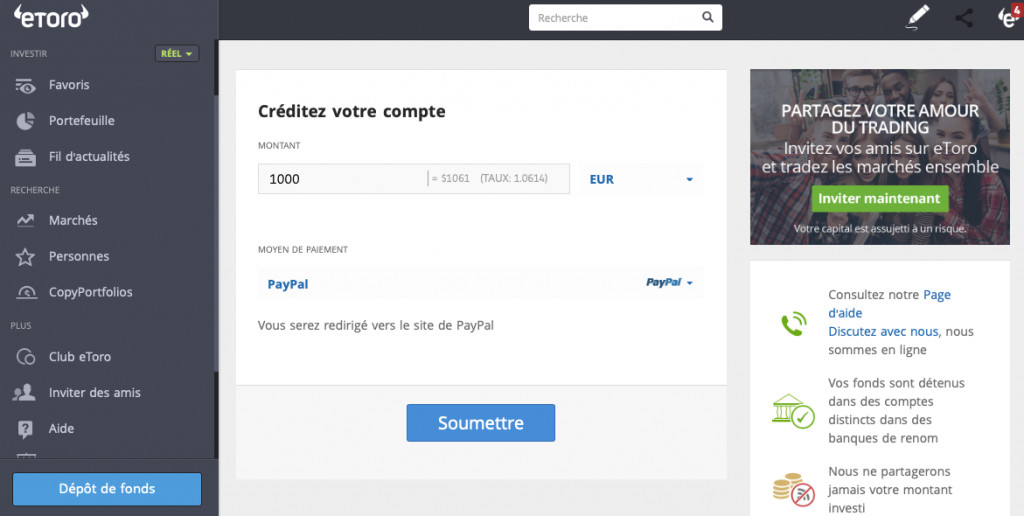Viewport: 1024px width, 516px height.
Task: Open the Fil d'actualités feed icon
Action: [x=25, y=157]
